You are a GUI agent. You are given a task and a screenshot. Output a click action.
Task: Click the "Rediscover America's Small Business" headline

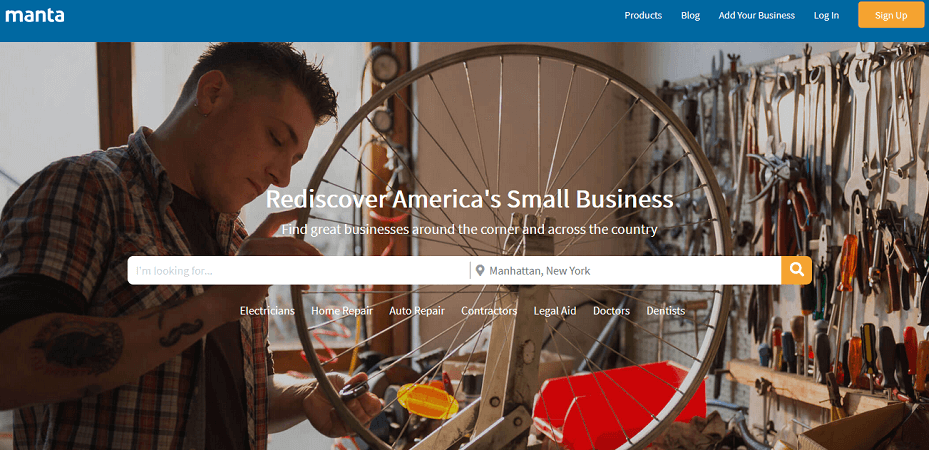(469, 199)
